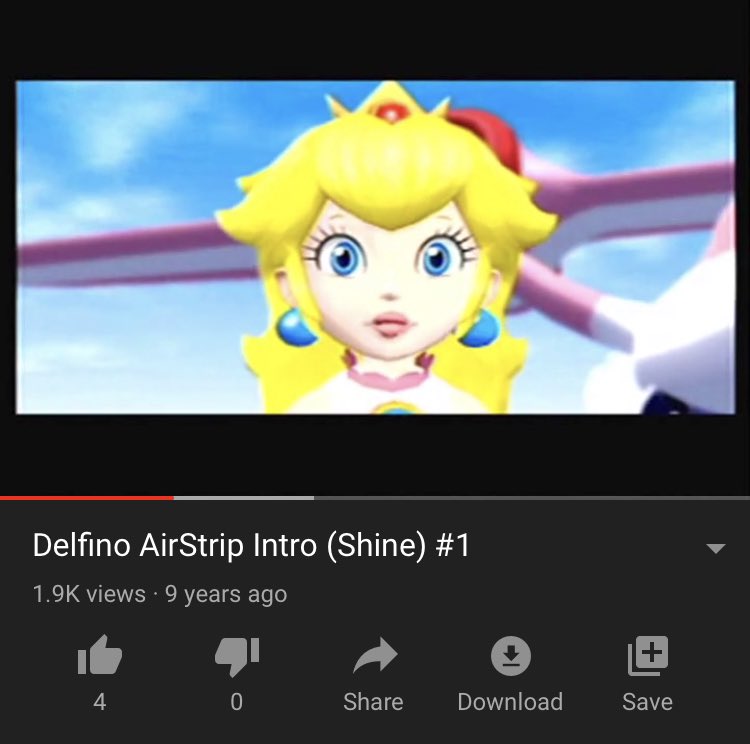
Task: Seek within the red played part of progress bar
Action: [x=87, y=498]
